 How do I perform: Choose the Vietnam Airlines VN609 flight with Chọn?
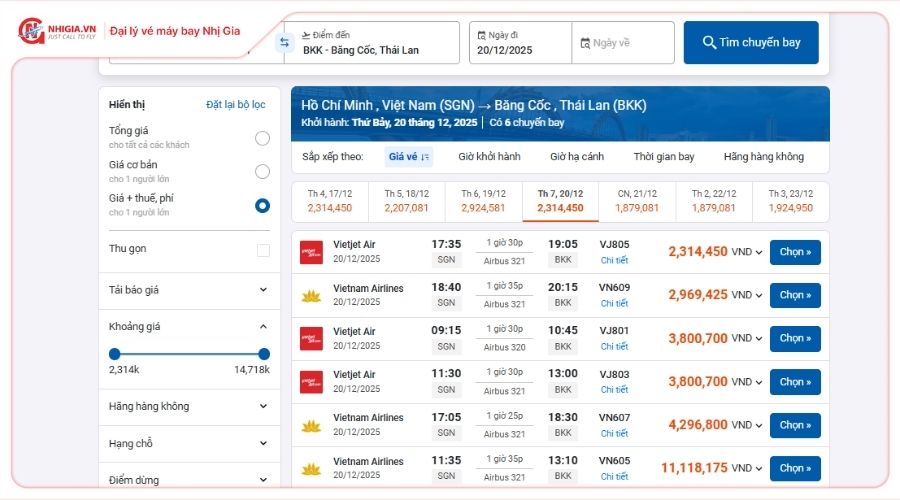[x=795, y=295]
